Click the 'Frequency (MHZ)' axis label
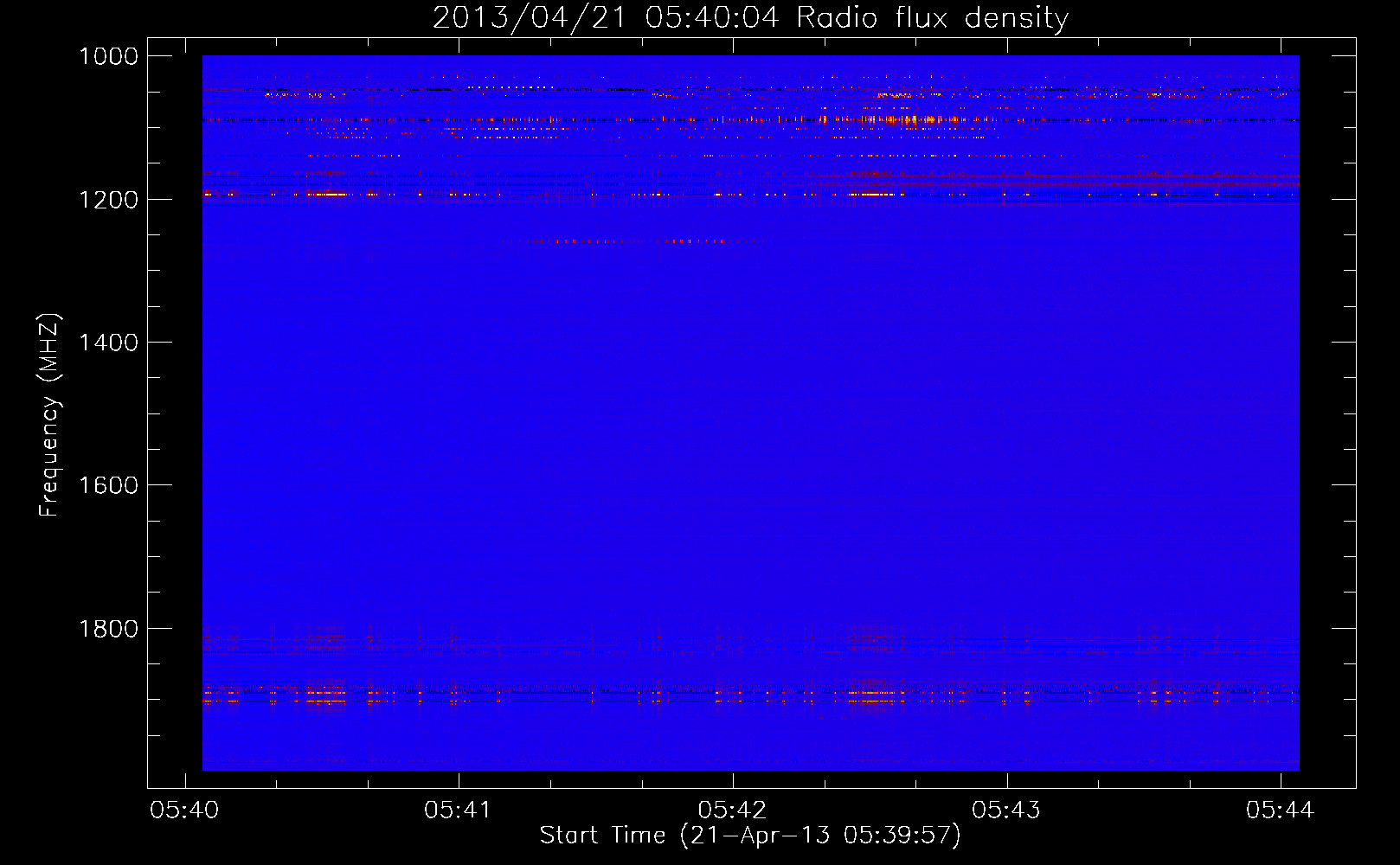 [x=49, y=415]
